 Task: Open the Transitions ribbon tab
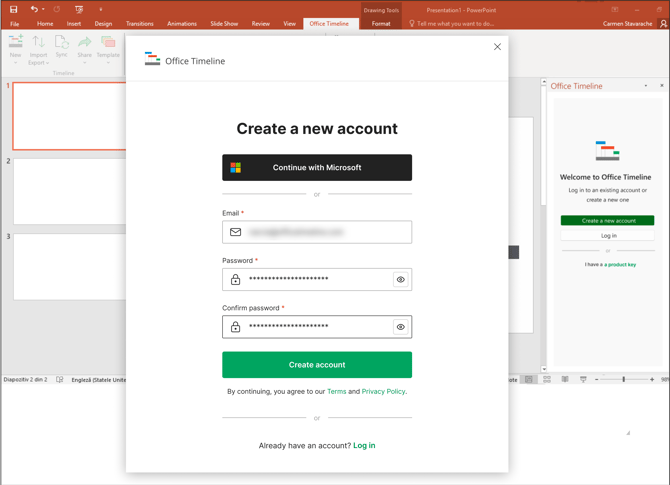coord(139,23)
